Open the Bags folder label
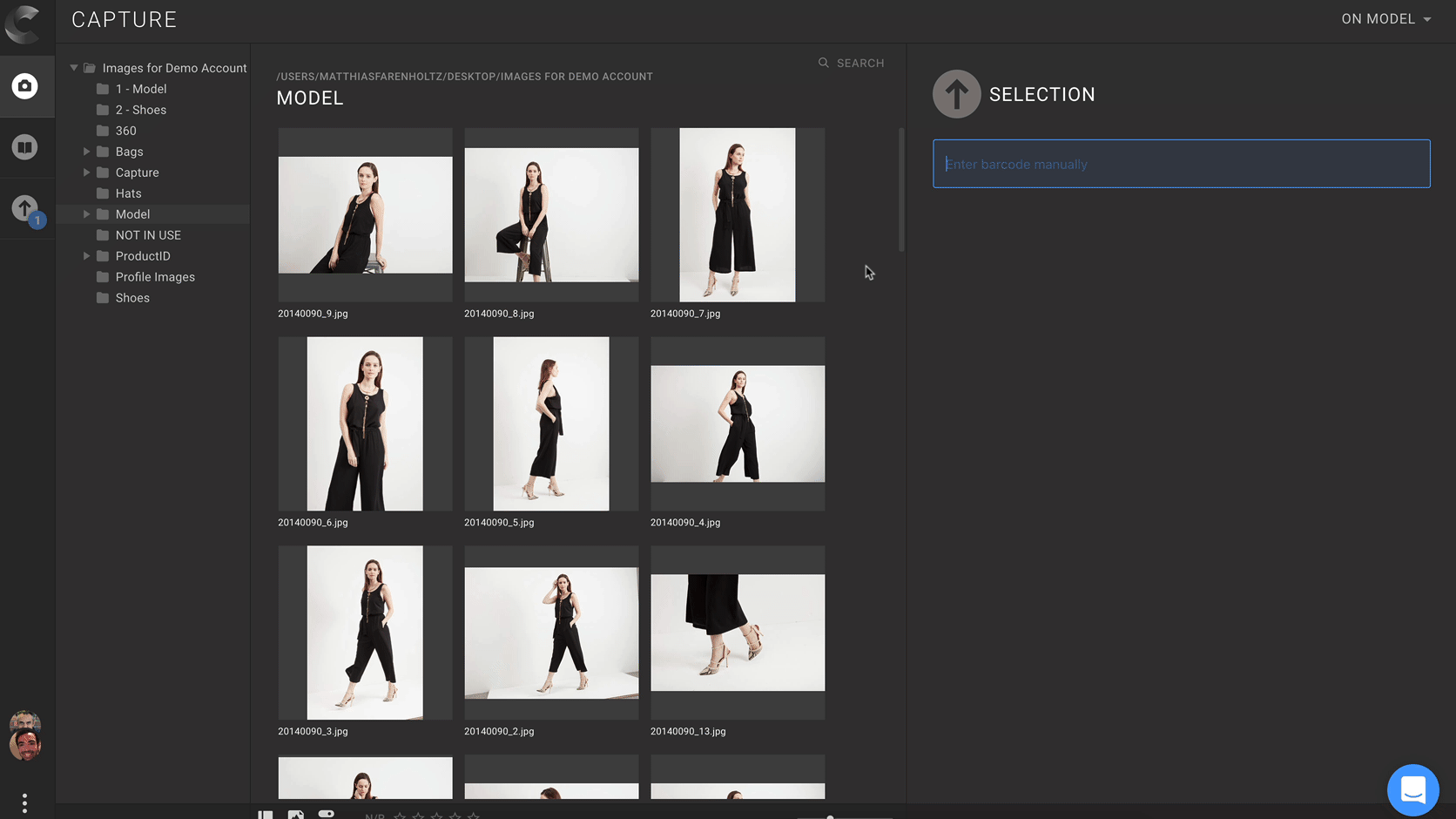The width and height of the screenshot is (1456, 819). [129, 152]
